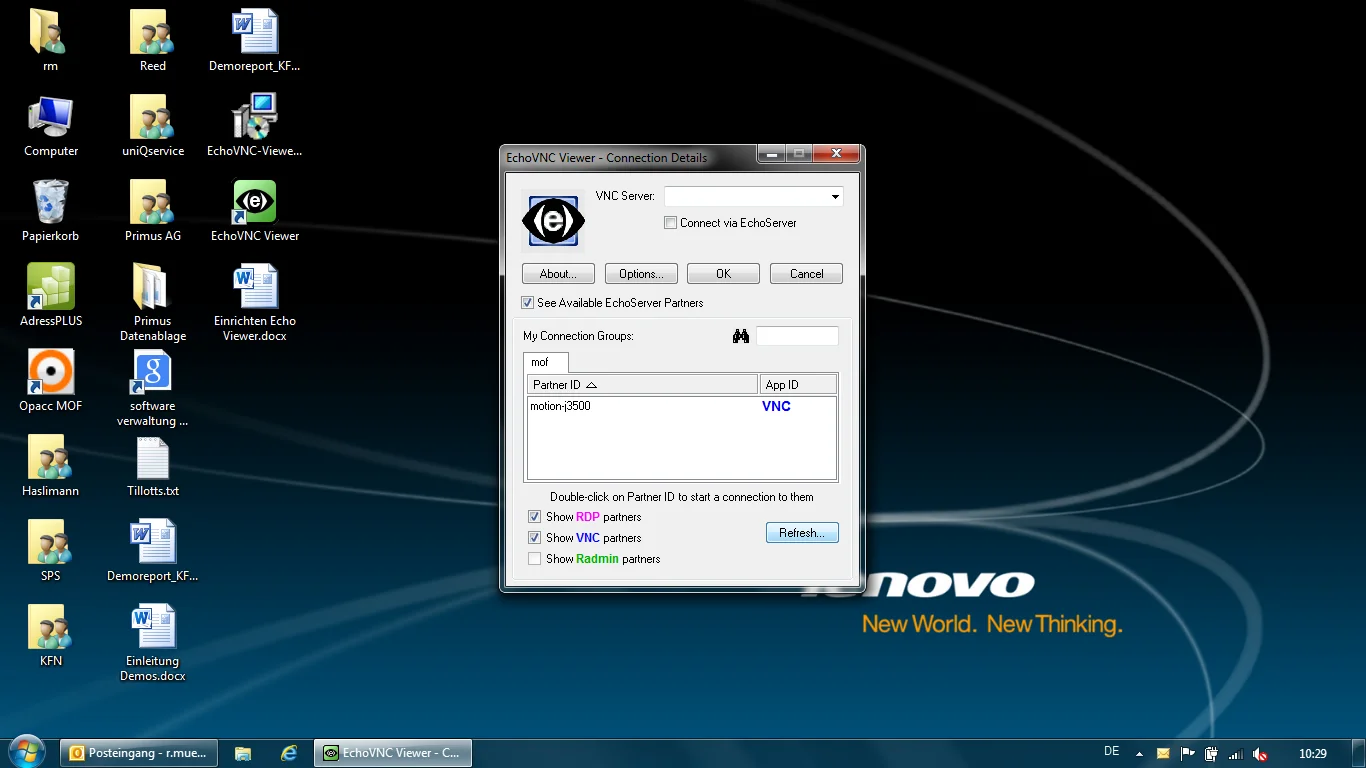The height and width of the screenshot is (768, 1366).
Task: Enable Connect via EchoServer checkbox
Action: 671,223
